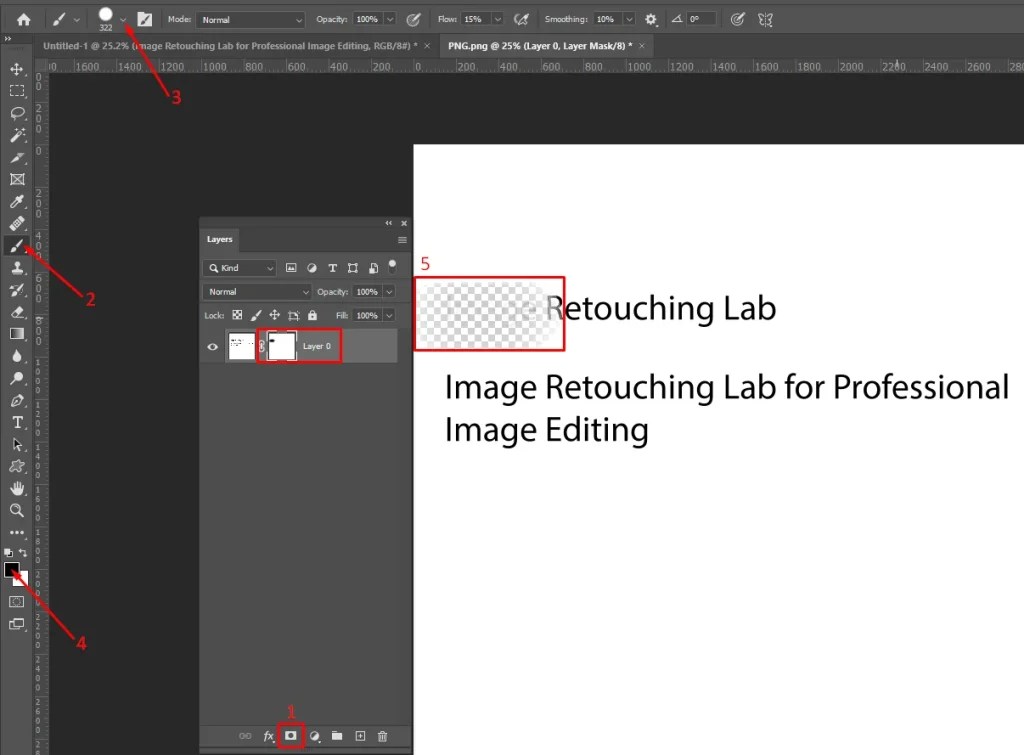Select the Gradient tool
The width and height of the screenshot is (1024, 755).
[15, 334]
